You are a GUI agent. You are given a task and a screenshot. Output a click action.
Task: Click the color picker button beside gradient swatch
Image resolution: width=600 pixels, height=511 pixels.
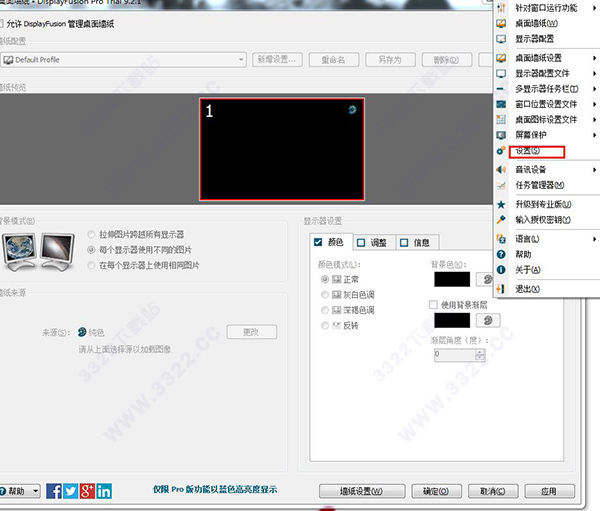pos(488,320)
